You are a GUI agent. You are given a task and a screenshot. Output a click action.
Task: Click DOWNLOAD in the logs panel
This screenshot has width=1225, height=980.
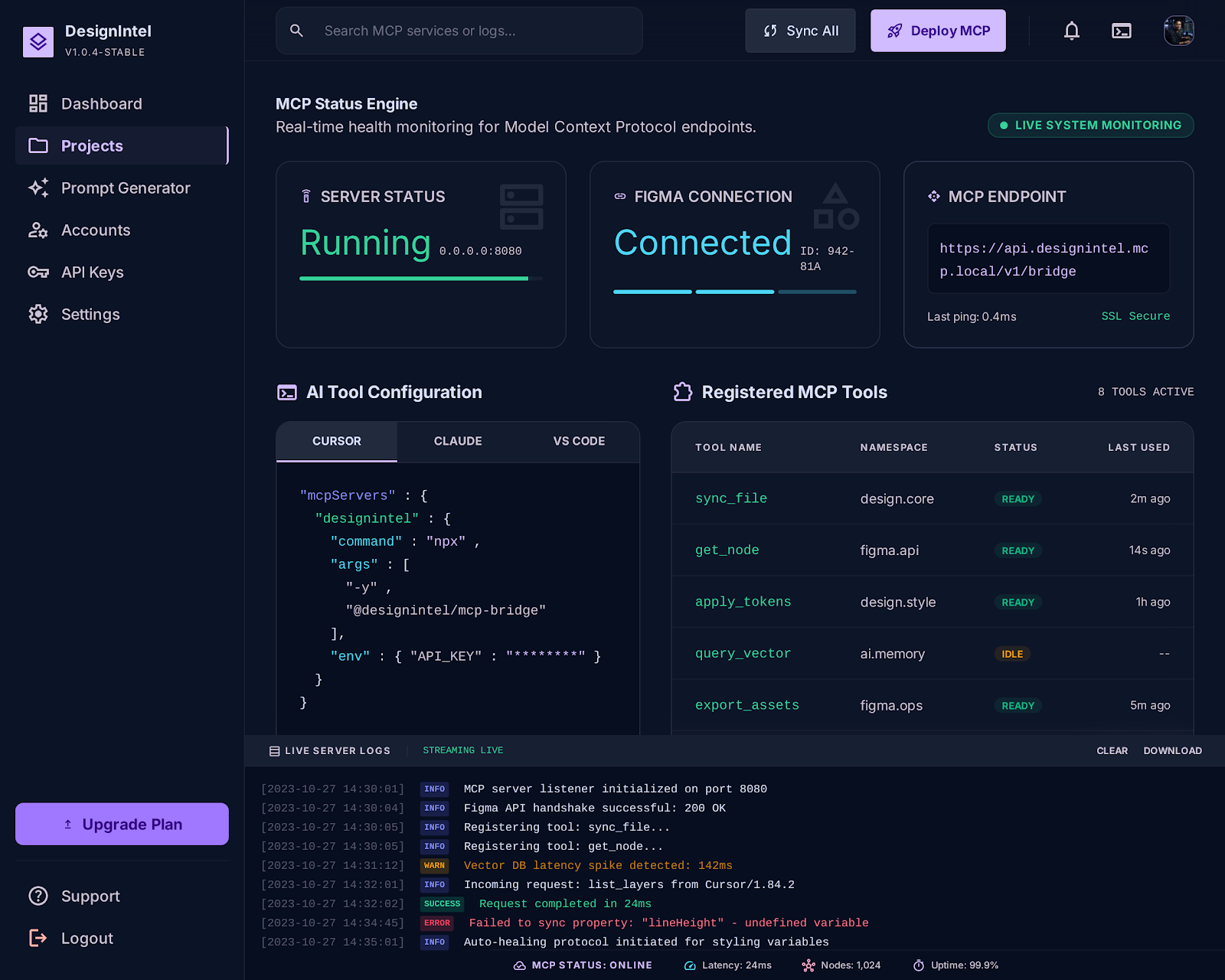[1172, 751]
